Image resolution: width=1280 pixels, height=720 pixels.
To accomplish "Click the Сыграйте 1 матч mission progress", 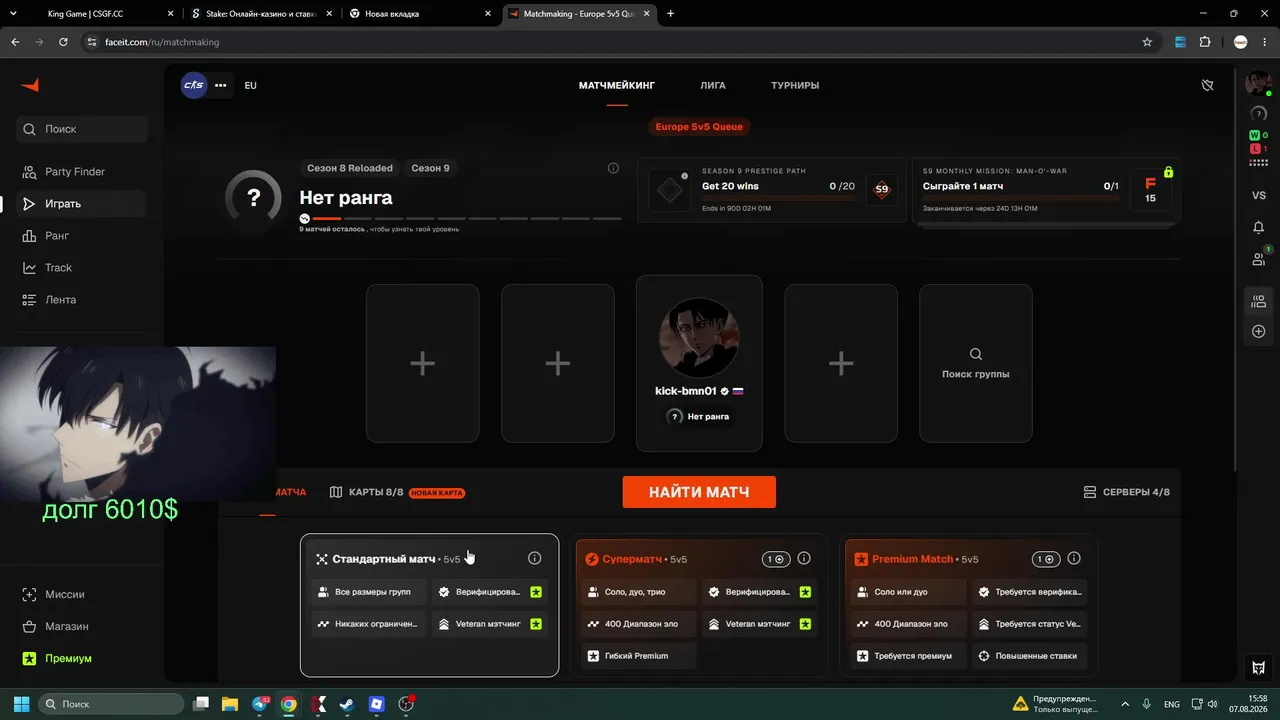I will pos(1019,199).
